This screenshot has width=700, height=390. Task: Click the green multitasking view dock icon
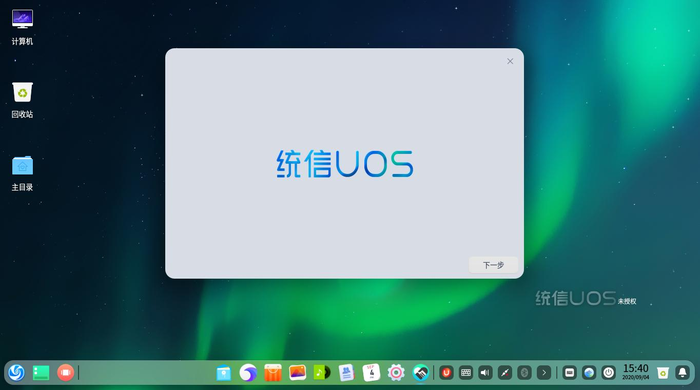pos(41,373)
